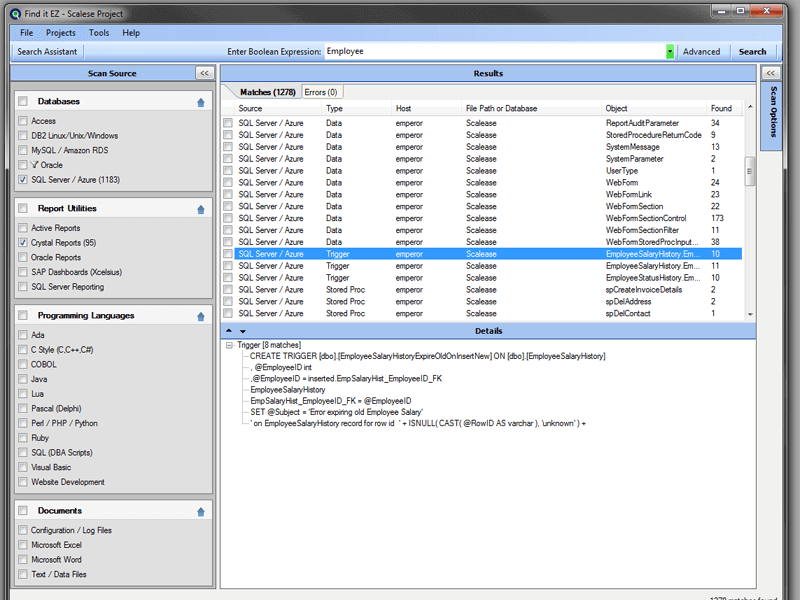Viewport: 800px width, 600px height.
Task: Check the SQL (DBA Scripts) checkbox
Action: tap(23, 453)
